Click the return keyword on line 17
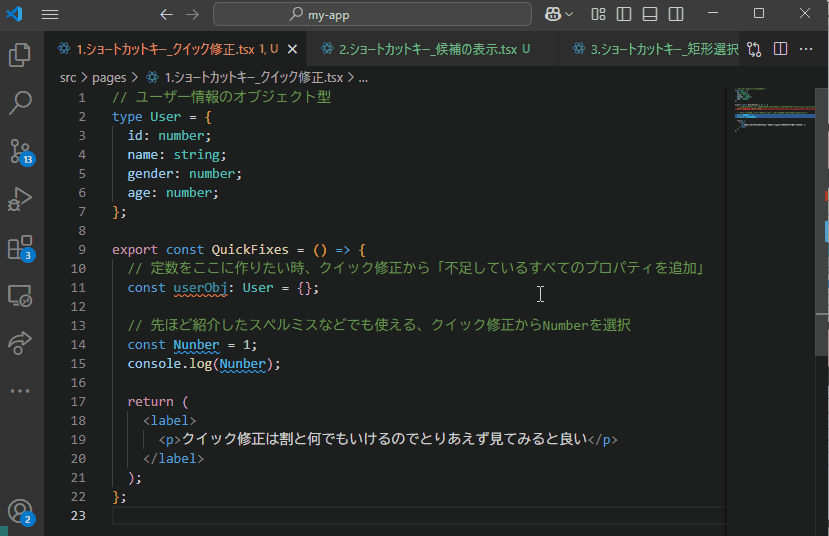The height and width of the screenshot is (536, 829). pyautogui.click(x=150, y=402)
